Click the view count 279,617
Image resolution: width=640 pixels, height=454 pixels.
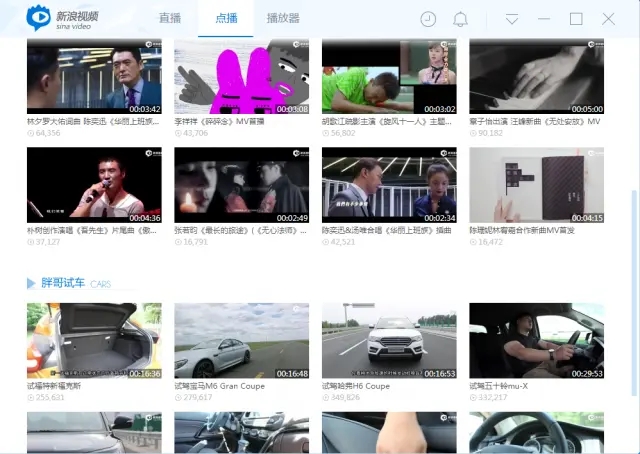point(193,397)
